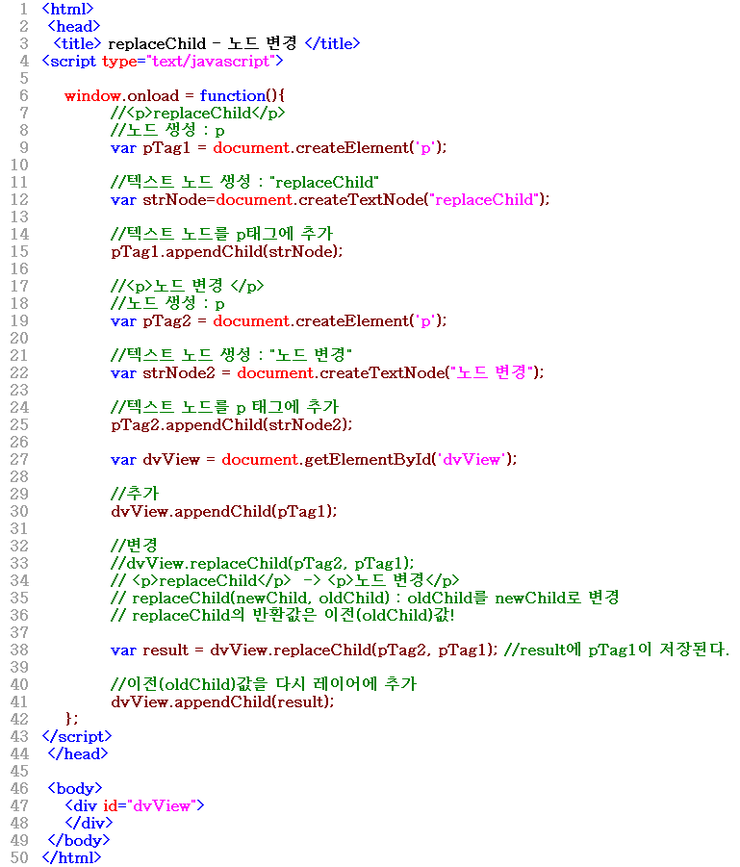Click 'window.onload = function(){' on line 6
This screenshot has height=867, width=740.
click(174, 96)
